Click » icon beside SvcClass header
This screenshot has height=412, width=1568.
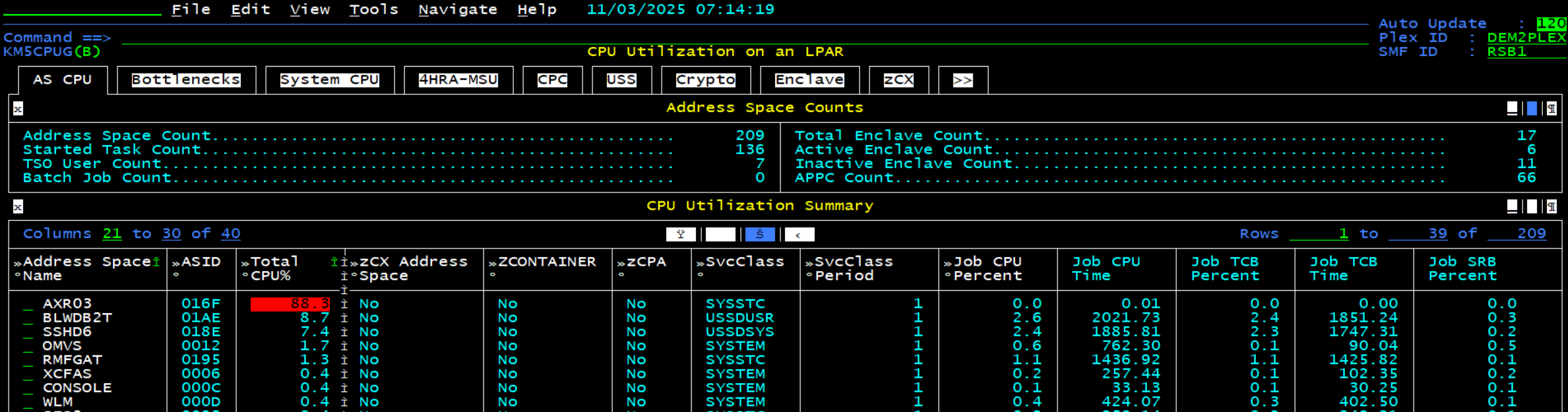pos(701,263)
